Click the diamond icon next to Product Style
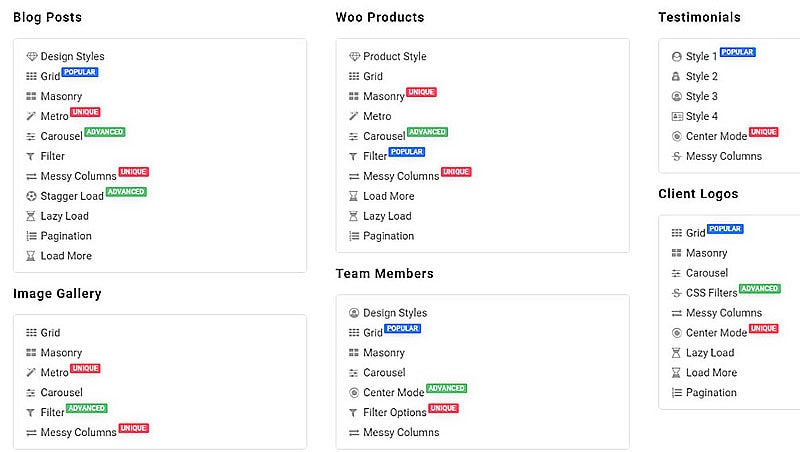Image resolution: width=800 pixels, height=452 pixels. [353, 57]
